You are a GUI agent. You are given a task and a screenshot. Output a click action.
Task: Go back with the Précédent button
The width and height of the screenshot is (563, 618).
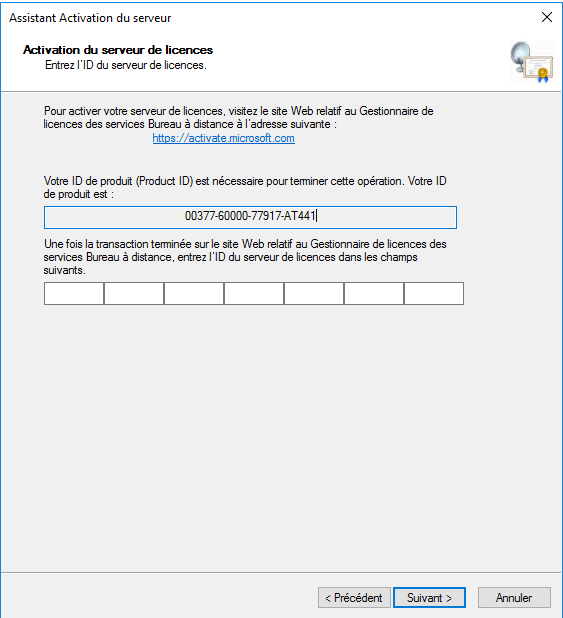click(354, 598)
